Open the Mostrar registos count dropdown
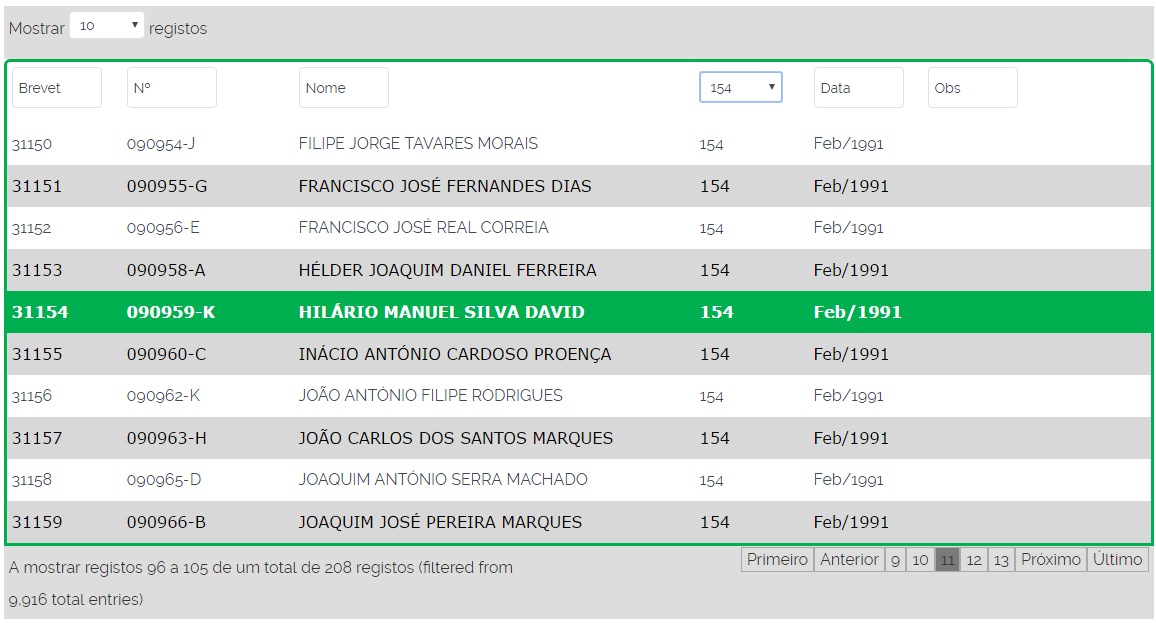 (107, 26)
